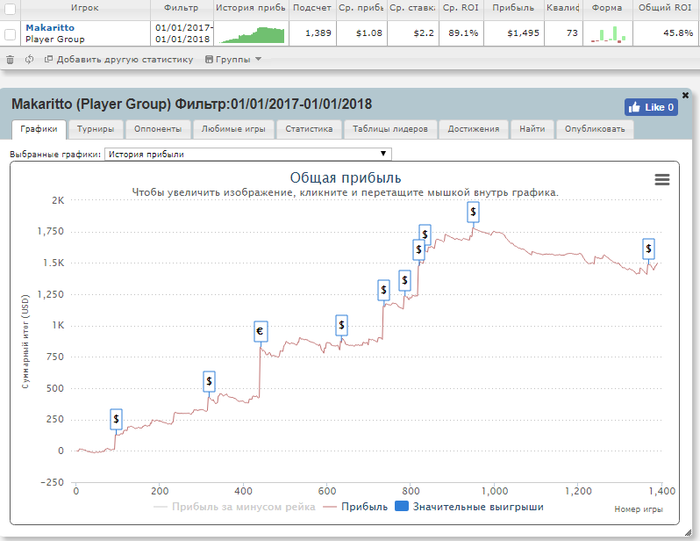Open the Турниры tab
The height and width of the screenshot is (541, 700).
(96, 129)
